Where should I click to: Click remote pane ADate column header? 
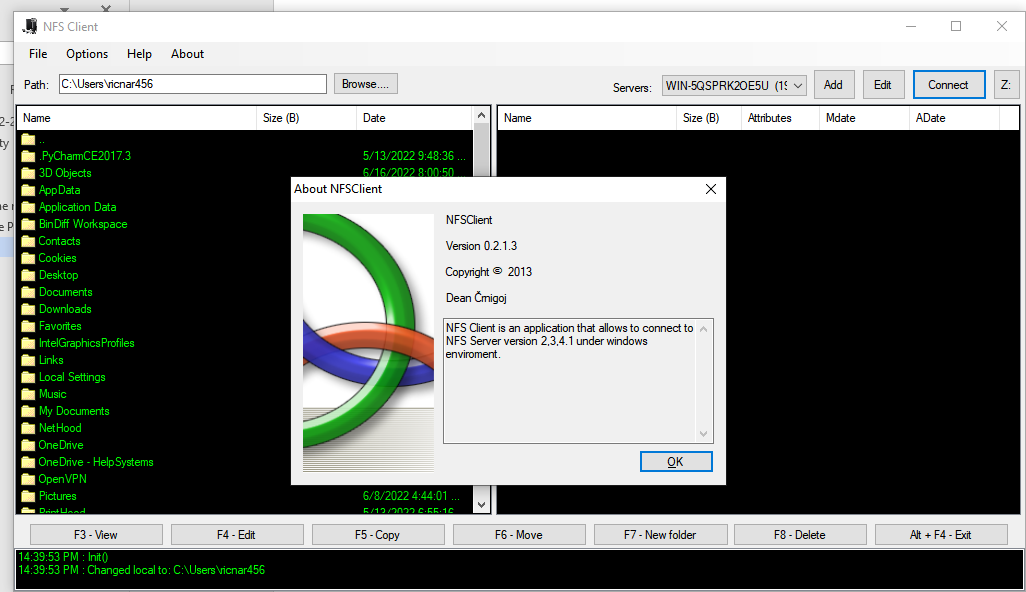[954, 118]
